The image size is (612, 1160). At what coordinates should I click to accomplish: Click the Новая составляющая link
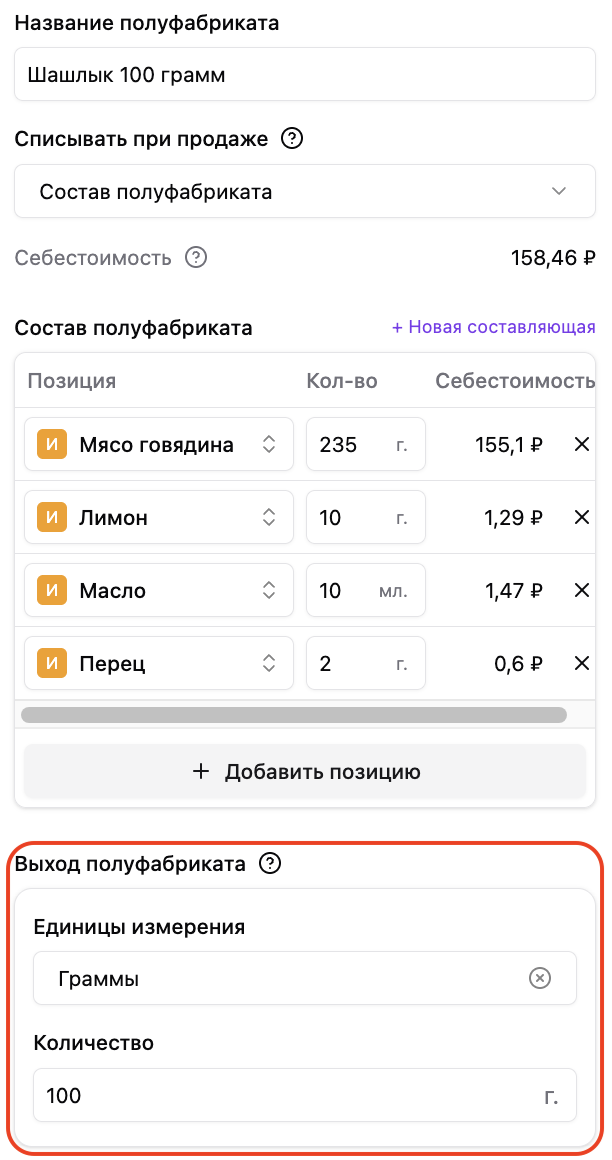click(x=494, y=327)
